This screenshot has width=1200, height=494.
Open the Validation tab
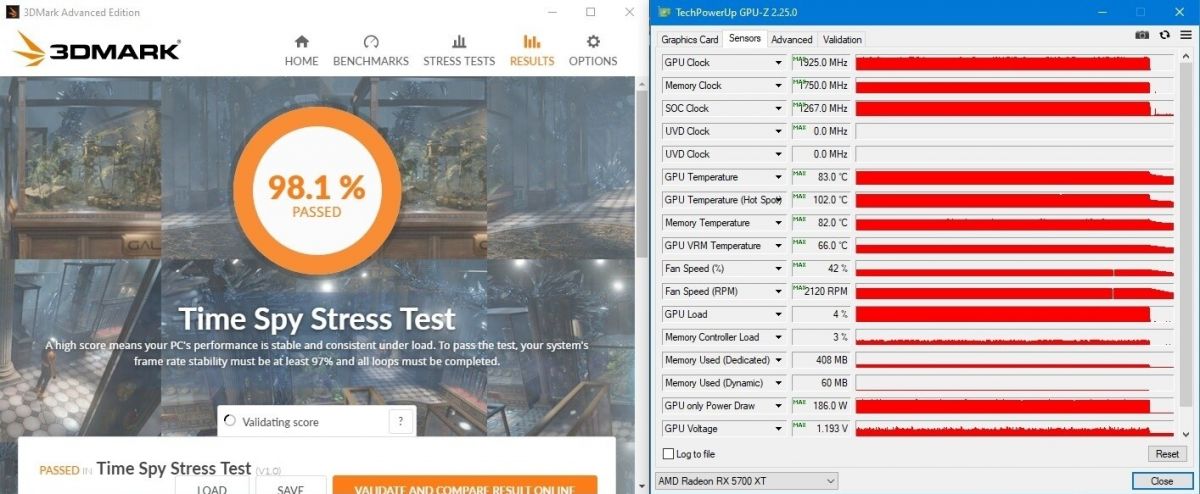coord(842,40)
